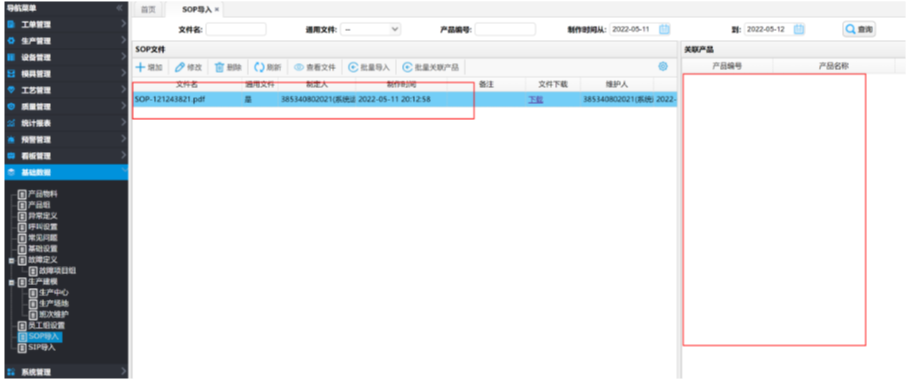Click the 工单管理 menu icon
Image resolution: width=910 pixels, height=380 pixels.
11,25
